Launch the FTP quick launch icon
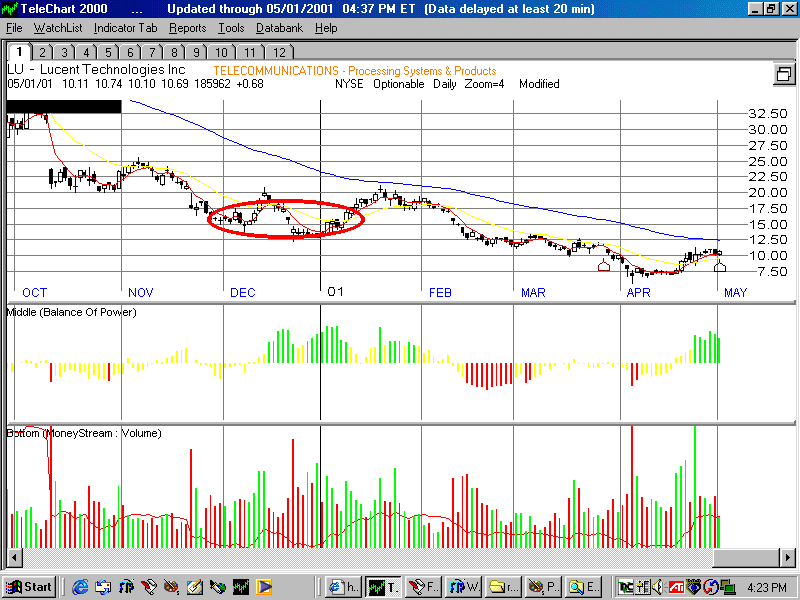Screen dimensions: 800x600 tap(126, 587)
